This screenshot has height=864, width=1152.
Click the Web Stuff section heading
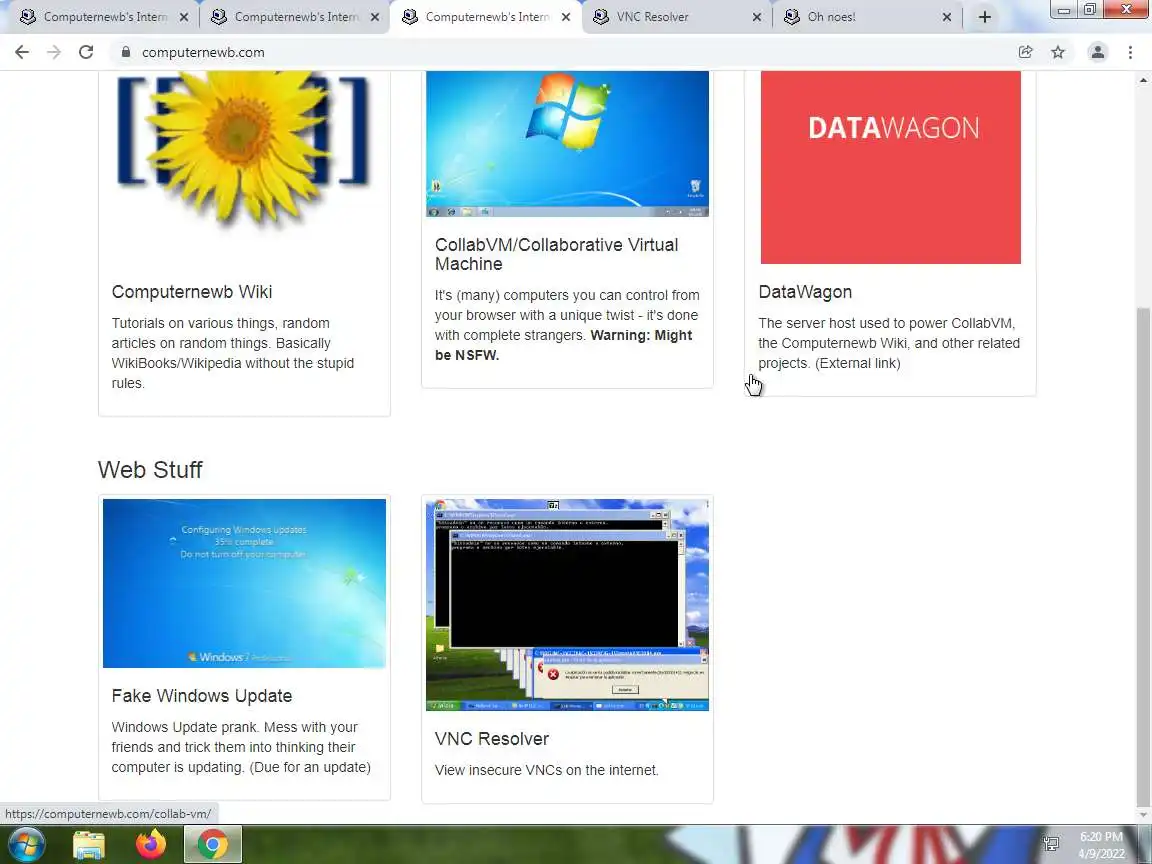150,469
